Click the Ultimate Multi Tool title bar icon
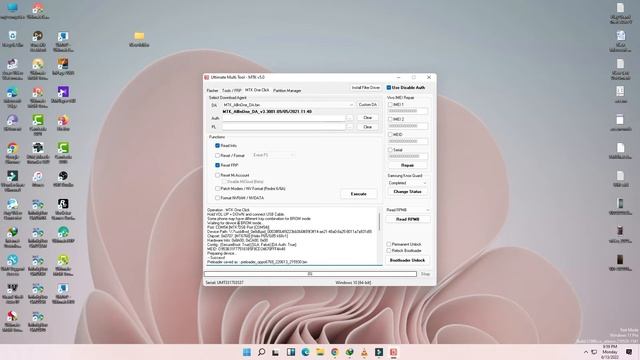This screenshot has width=640, height=360. point(207,77)
